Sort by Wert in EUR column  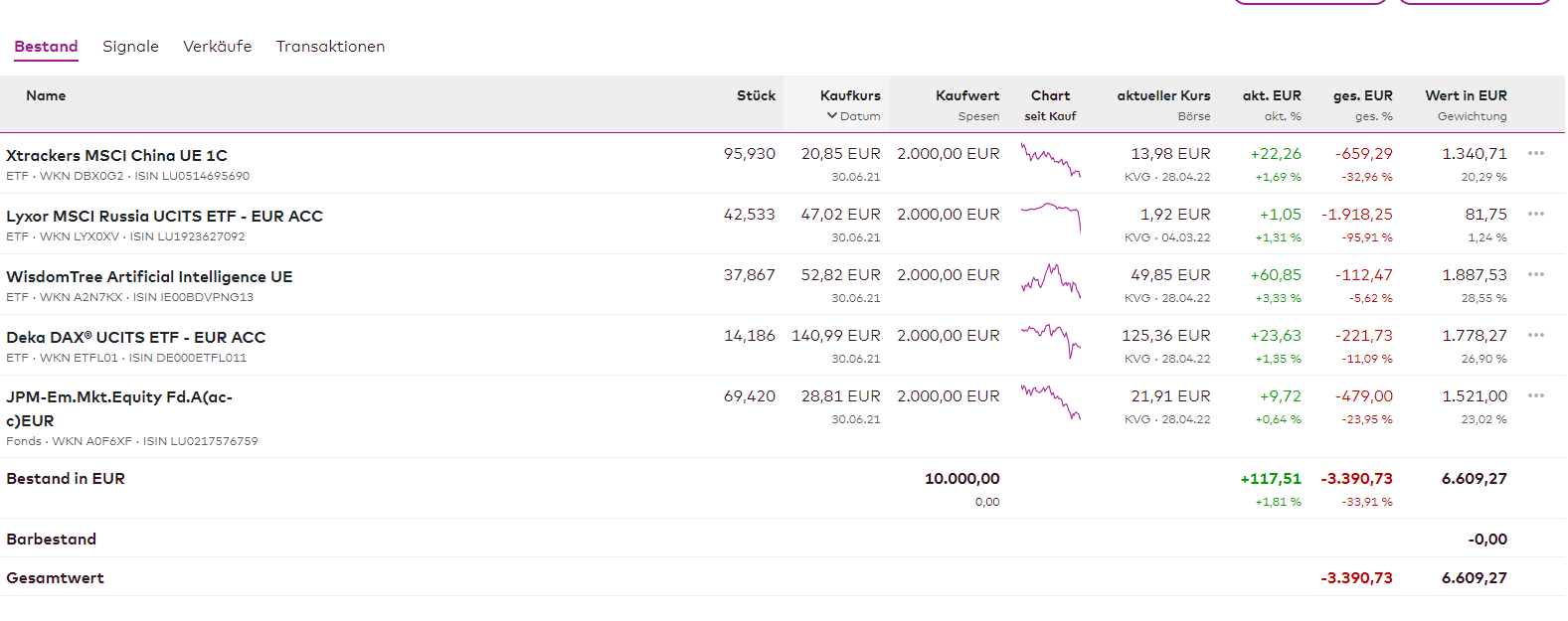coord(1465,95)
